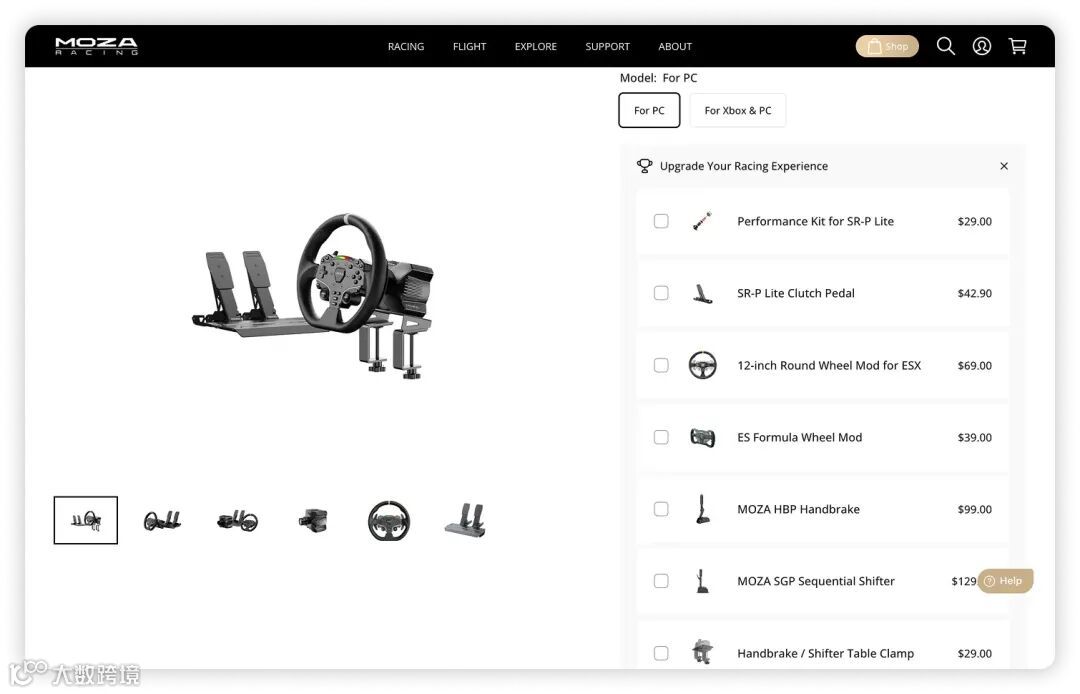Open the user account icon

pyautogui.click(x=982, y=46)
